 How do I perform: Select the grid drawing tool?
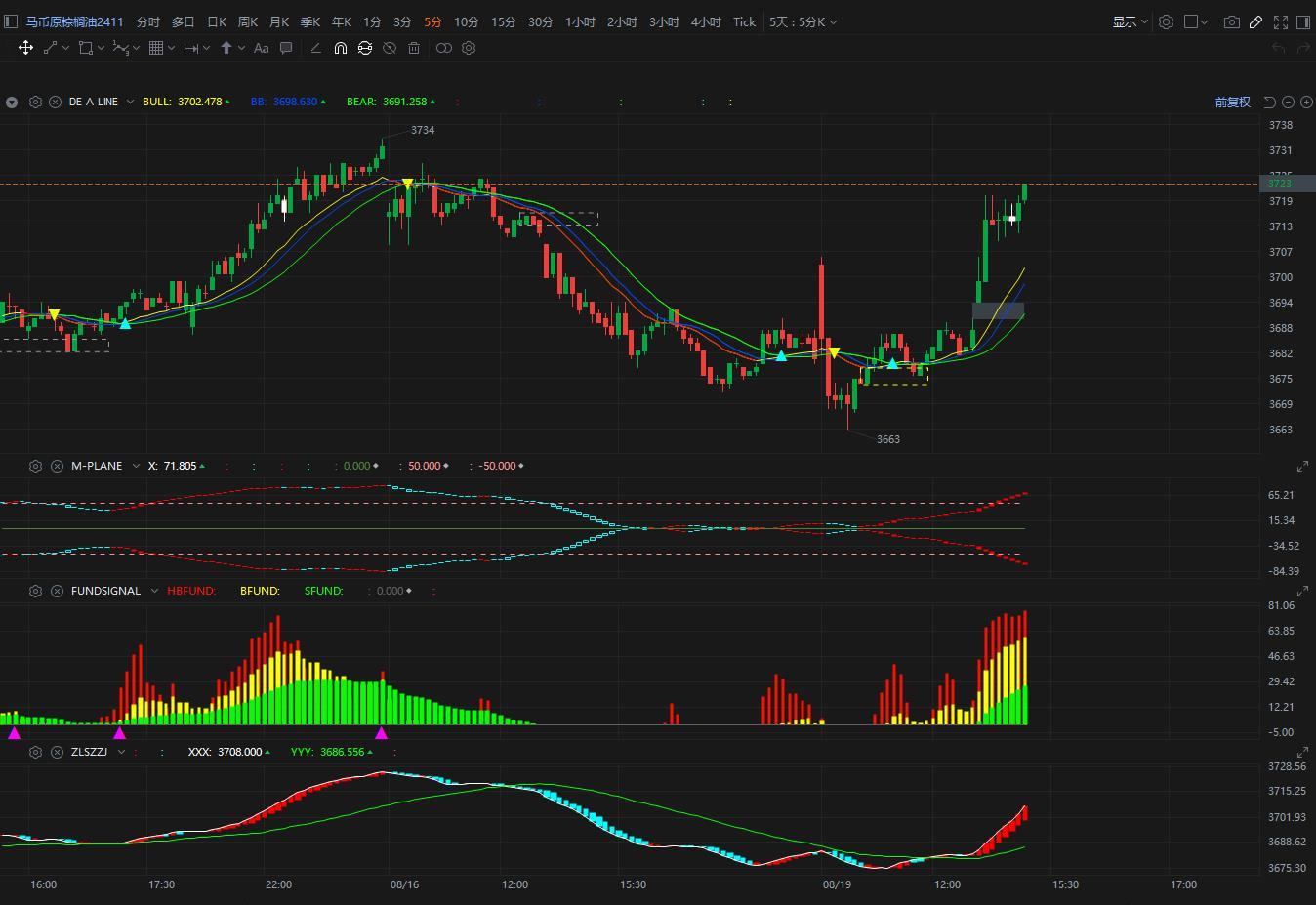tap(155, 47)
